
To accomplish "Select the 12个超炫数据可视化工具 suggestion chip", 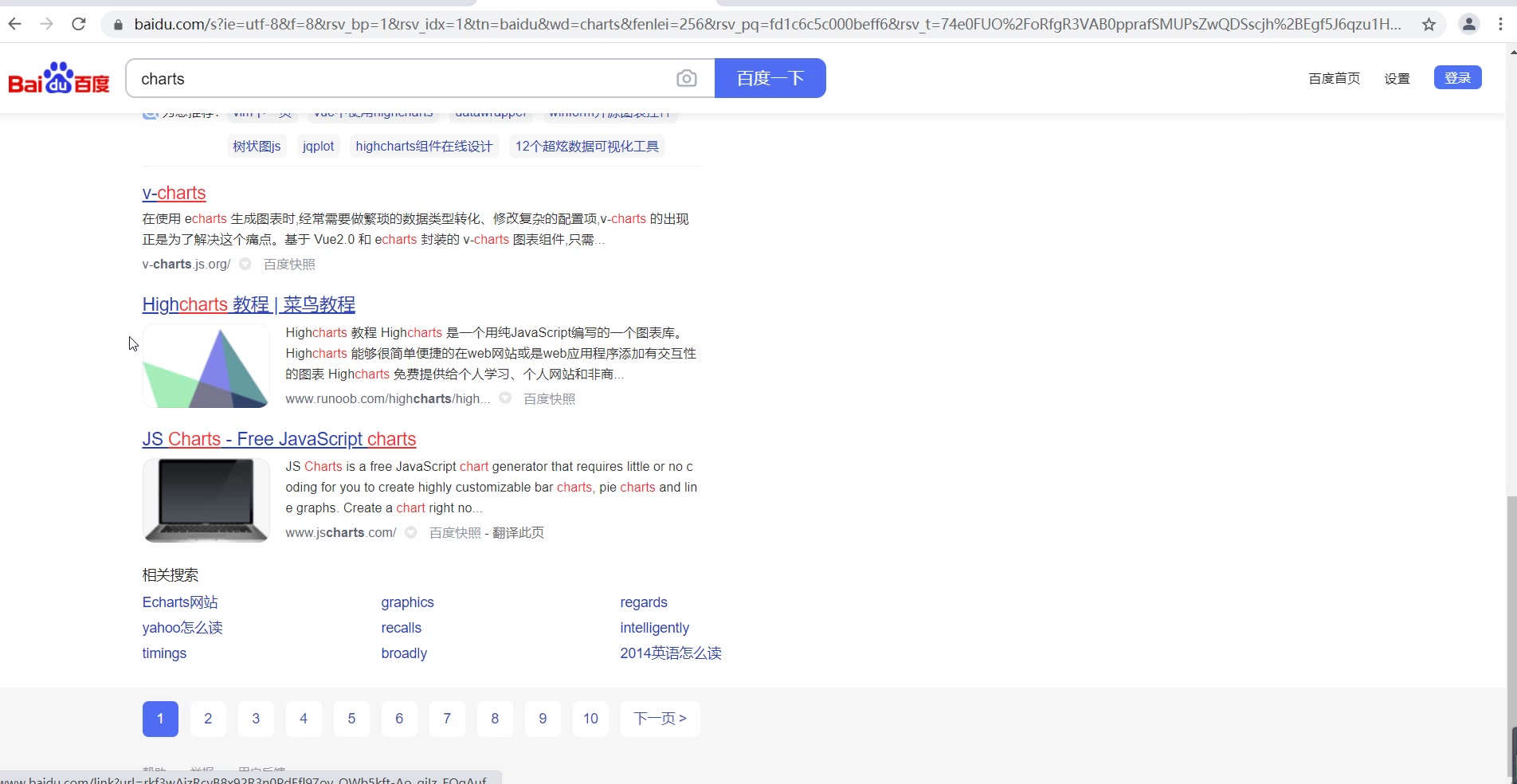I will pyautogui.click(x=587, y=146).
